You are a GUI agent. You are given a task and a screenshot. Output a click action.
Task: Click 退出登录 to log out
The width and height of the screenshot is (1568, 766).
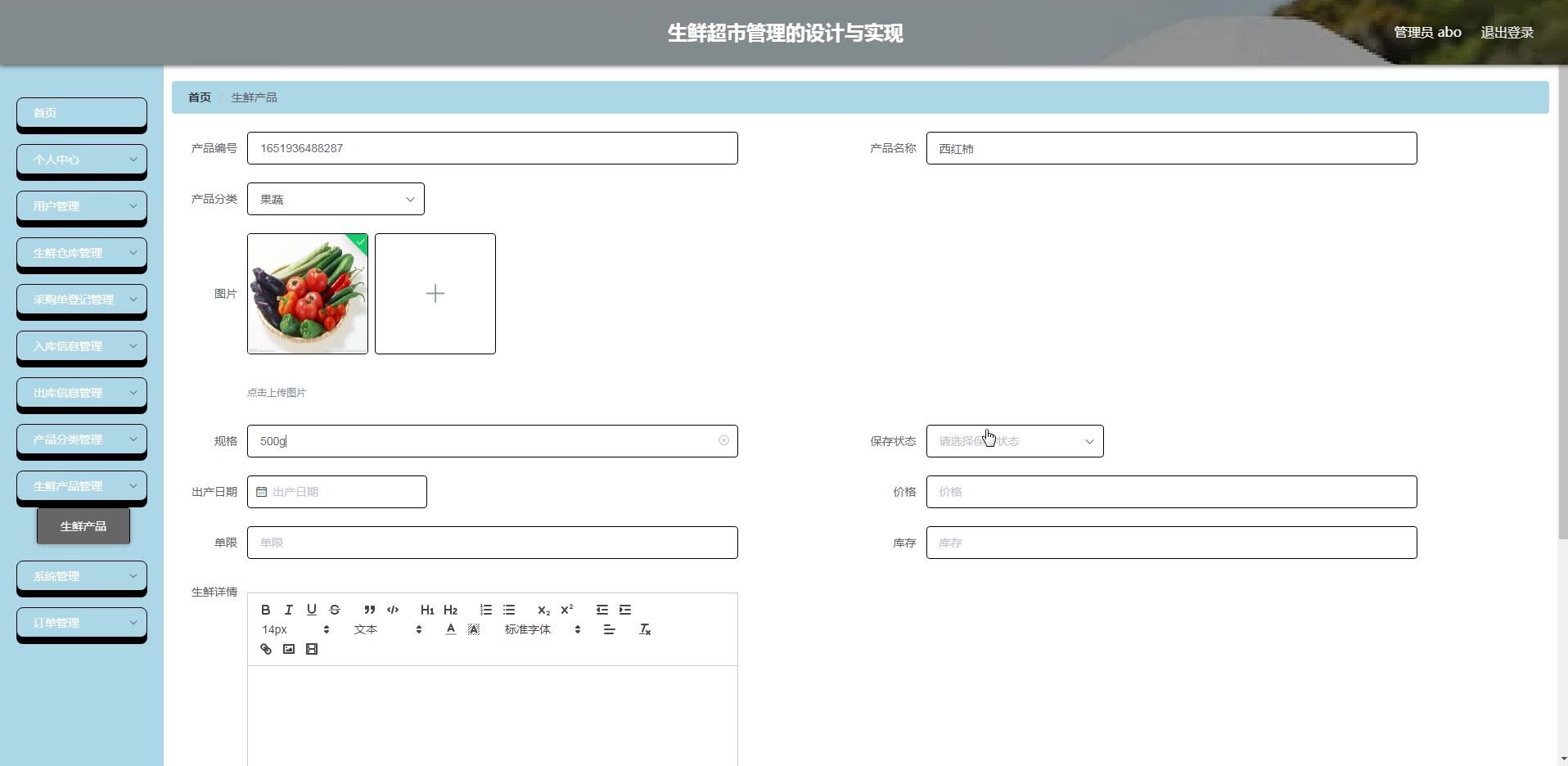click(1507, 32)
